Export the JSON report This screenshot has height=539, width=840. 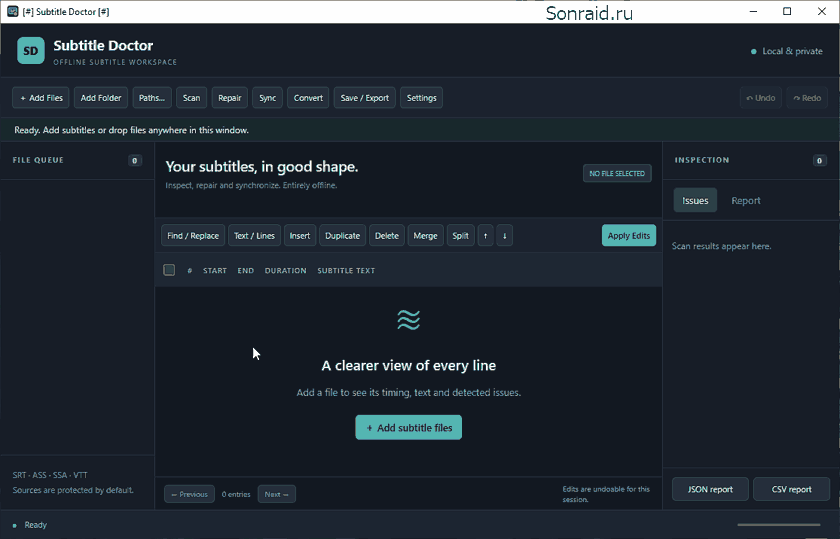coord(710,489)
